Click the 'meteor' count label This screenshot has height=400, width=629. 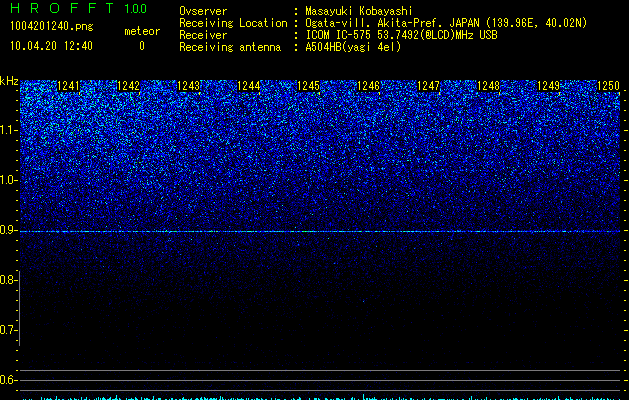(142, 31)
